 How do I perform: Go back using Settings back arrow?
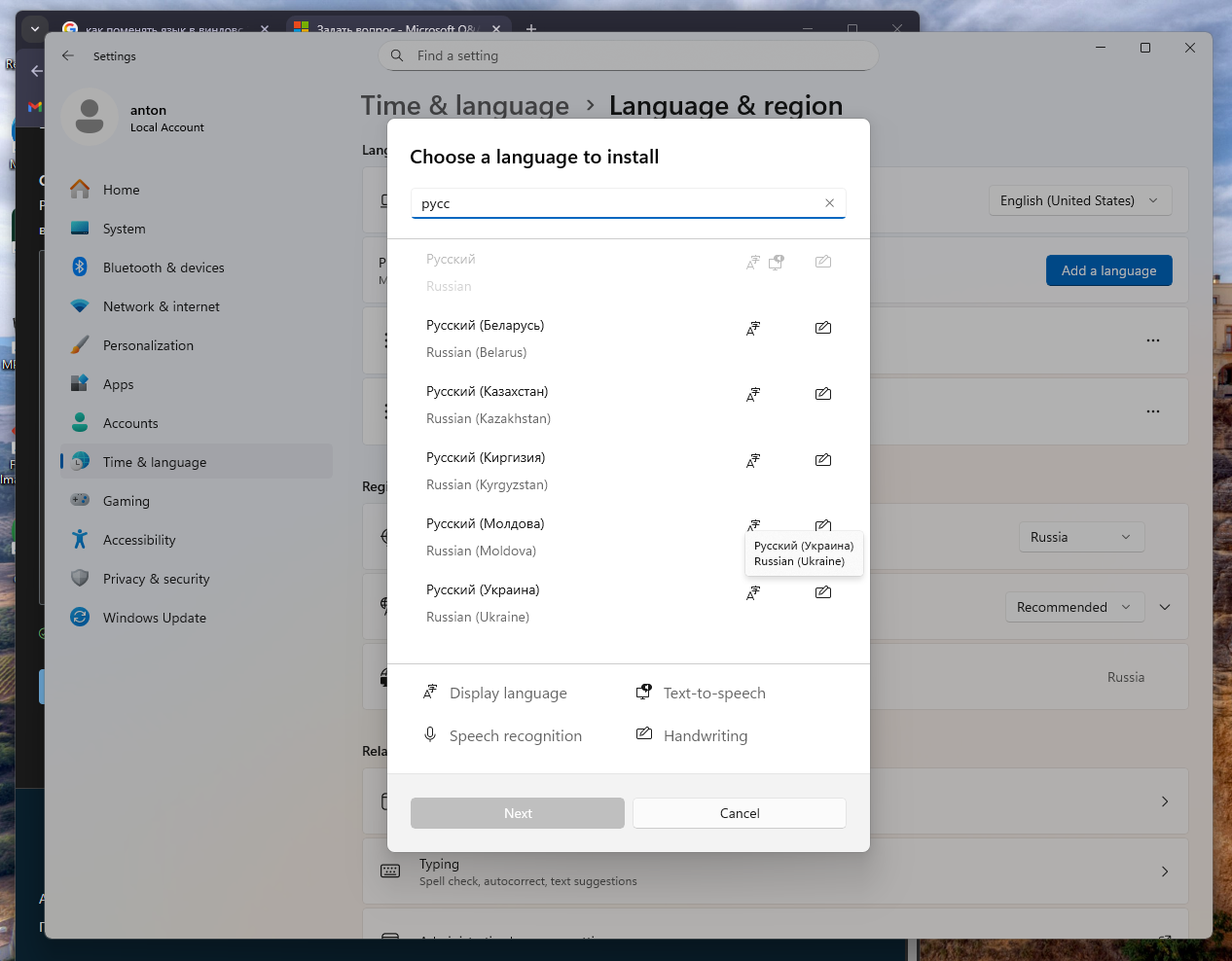point(68,55)
